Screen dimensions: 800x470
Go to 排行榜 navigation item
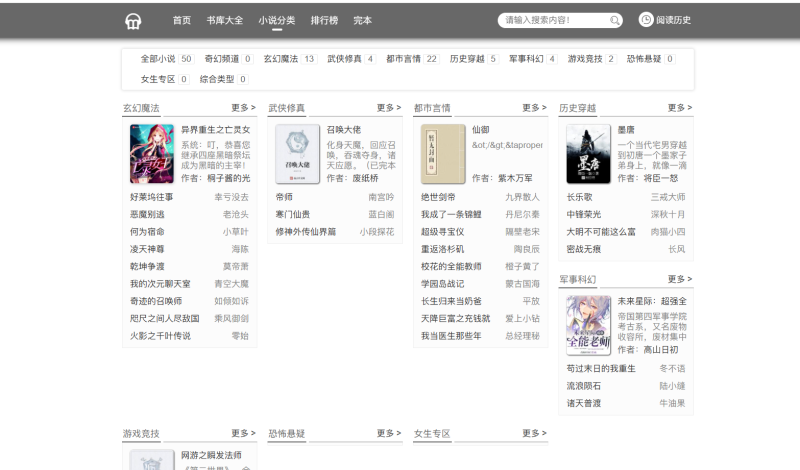(x=324, y=20)
